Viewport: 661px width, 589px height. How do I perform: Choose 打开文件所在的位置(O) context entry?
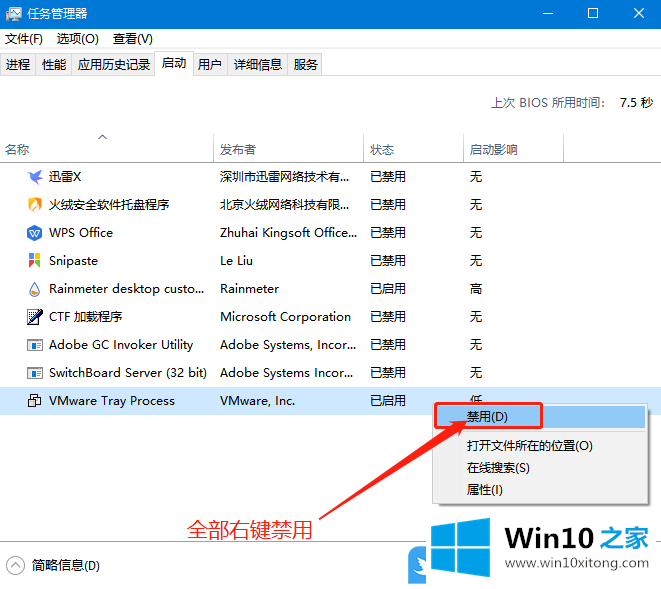pyautogui.click(x=540, y=446)
